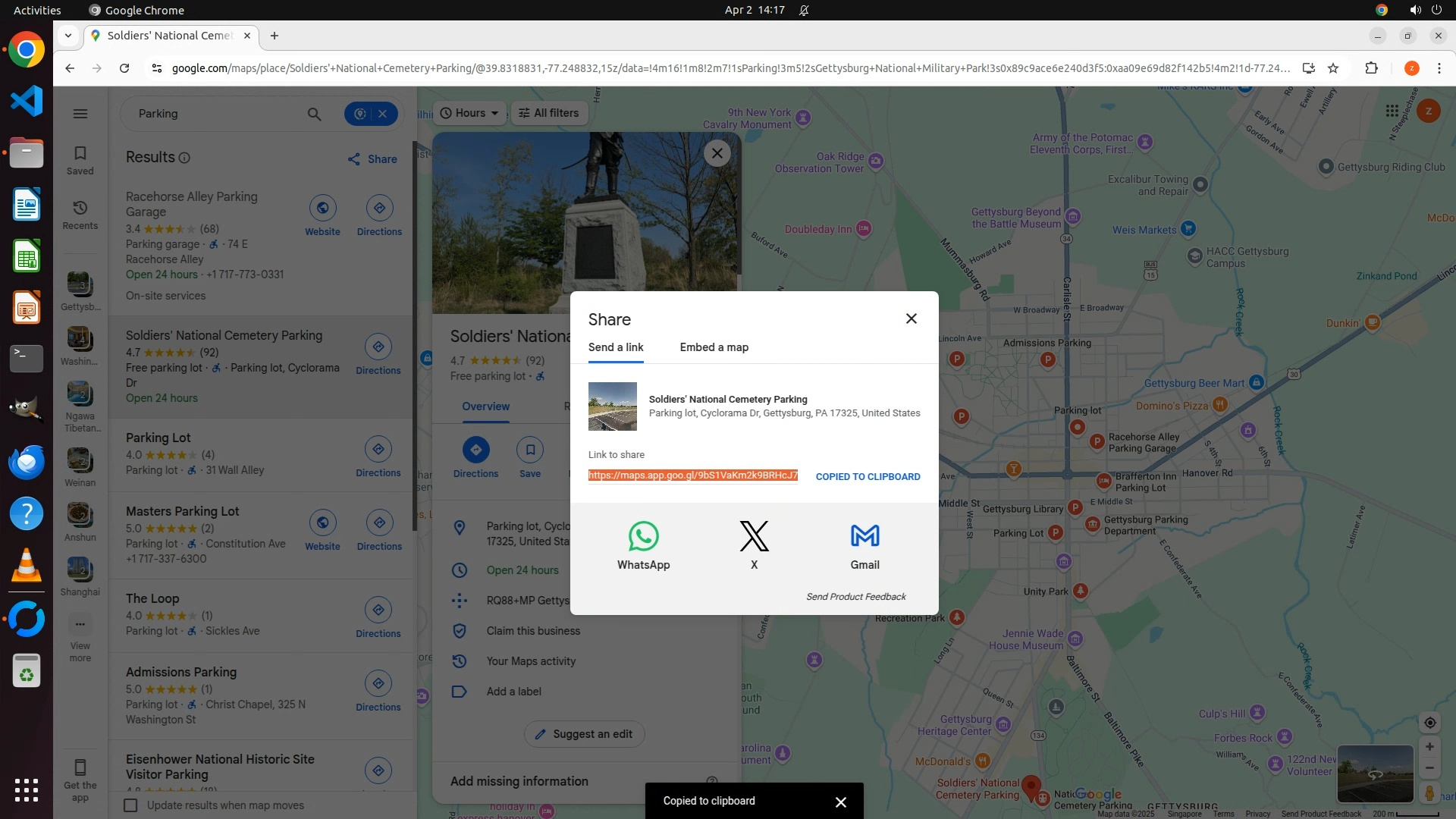
Task: Click the search magnifier icon
Action: click(x=314, y=114)
